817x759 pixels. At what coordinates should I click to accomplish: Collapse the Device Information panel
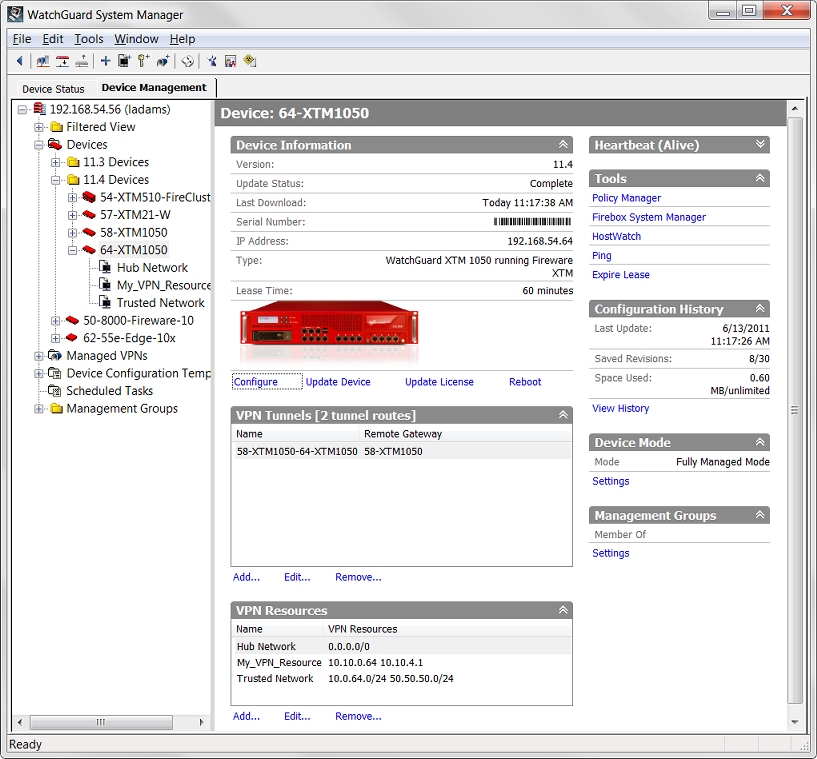pyautogui.click(x=563, y=144)
